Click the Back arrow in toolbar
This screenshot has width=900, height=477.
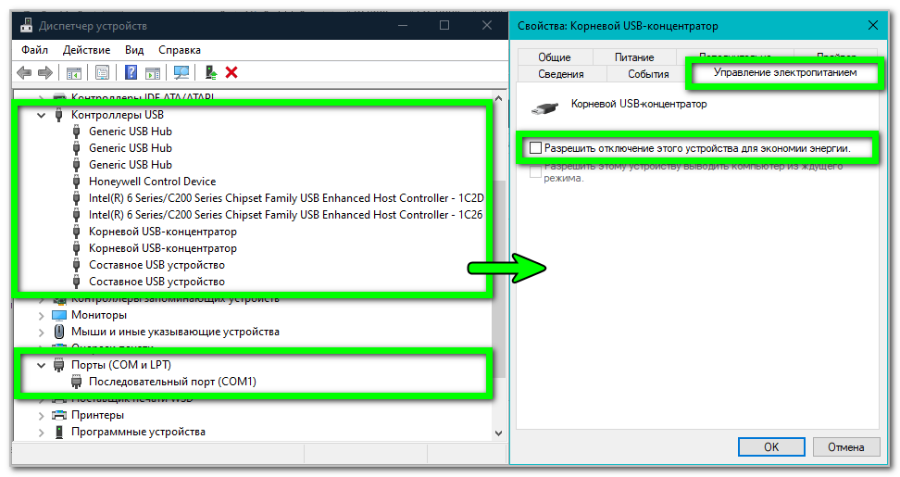click(25, 72)
